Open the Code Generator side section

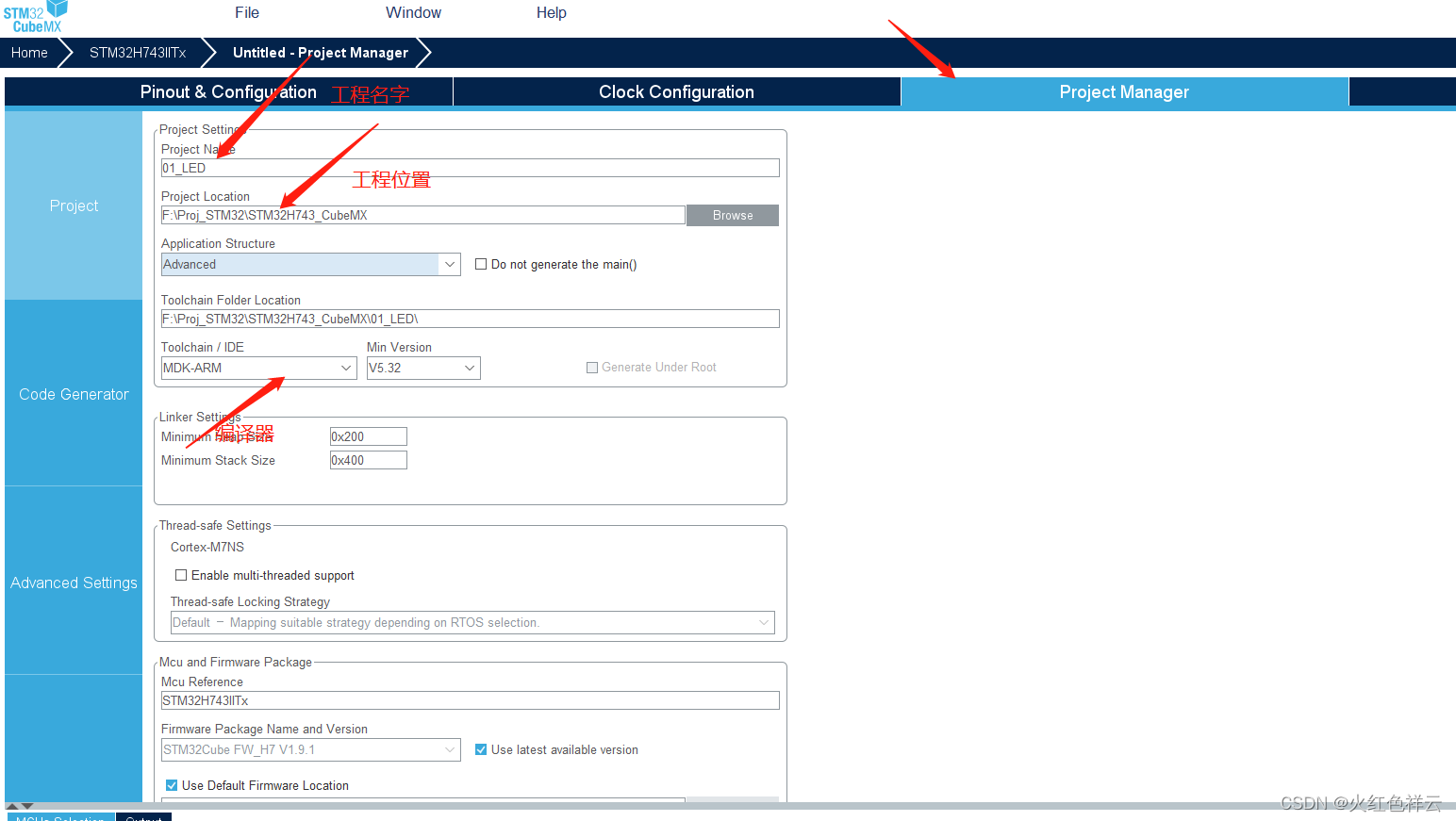point(74,394)
